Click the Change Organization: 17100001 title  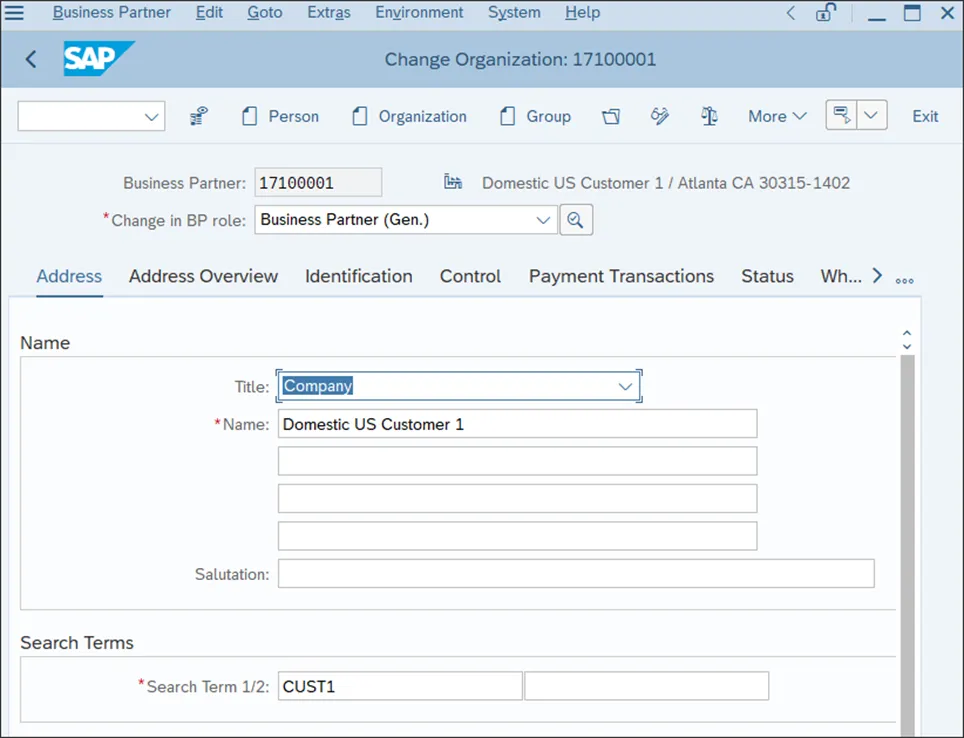point(520,59)
